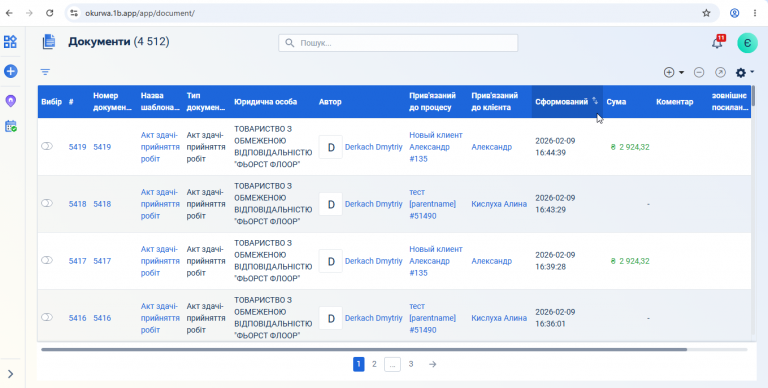This screenshot has height=388, width=768.
Task: Open the purple location pin sidebar icon
Action: click(x=10, y=101)
